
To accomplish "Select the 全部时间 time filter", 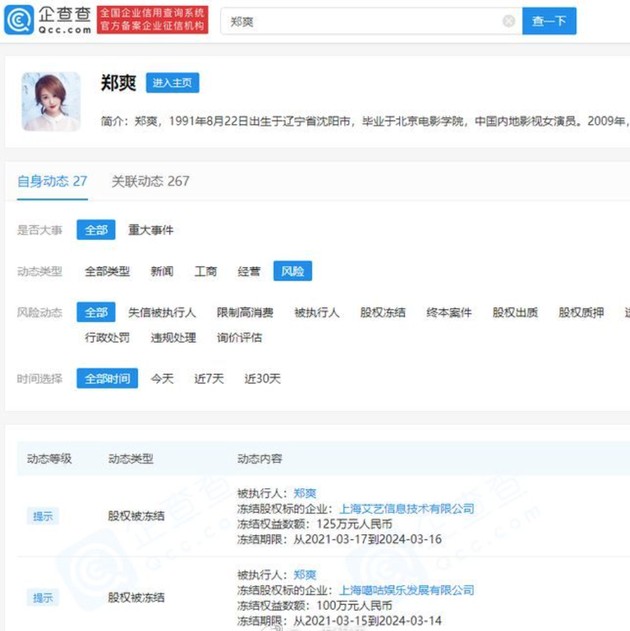I will pos(107,378).
